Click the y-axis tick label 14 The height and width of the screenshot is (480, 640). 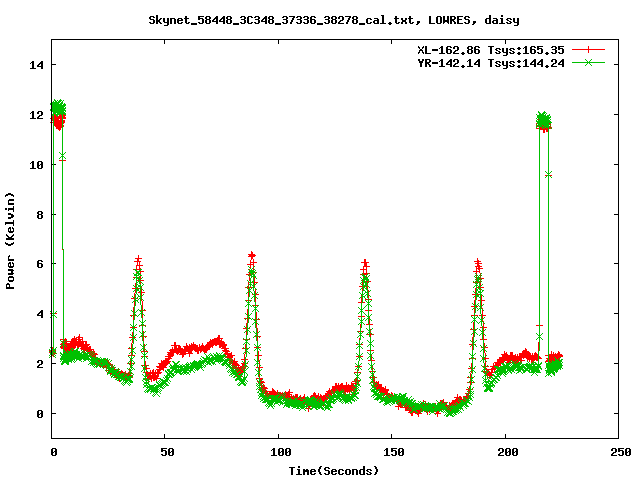pyautogui.click(x=36, y=65)
